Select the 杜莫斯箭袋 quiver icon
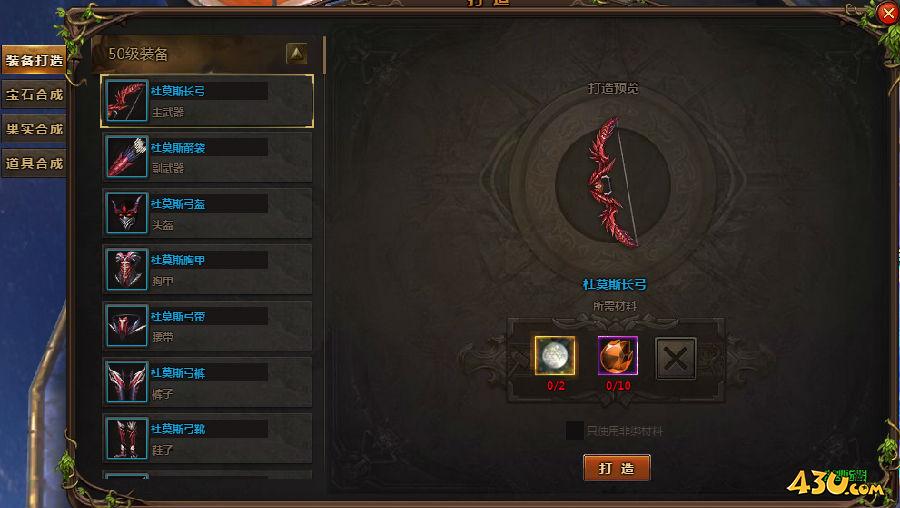This screenshot has width=900, height=508. (x=126, y=157)
